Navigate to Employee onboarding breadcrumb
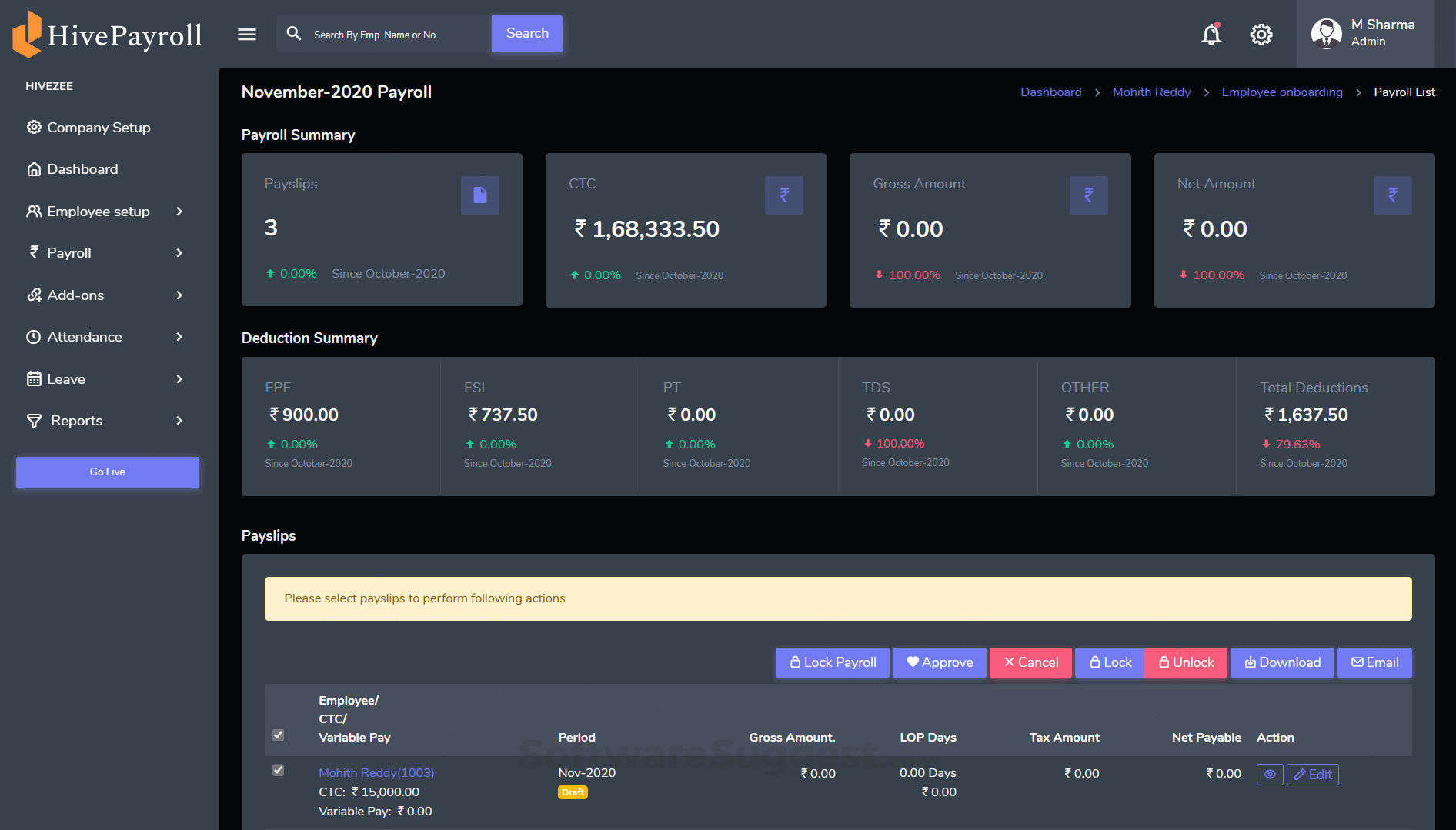1456x830 pixels. (x=1281, y=92)
